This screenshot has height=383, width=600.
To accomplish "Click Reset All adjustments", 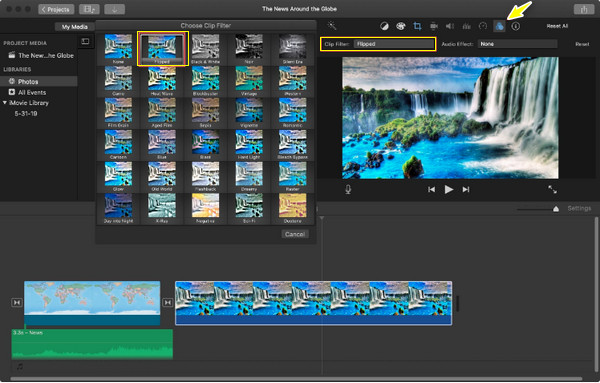I will 557,26.
